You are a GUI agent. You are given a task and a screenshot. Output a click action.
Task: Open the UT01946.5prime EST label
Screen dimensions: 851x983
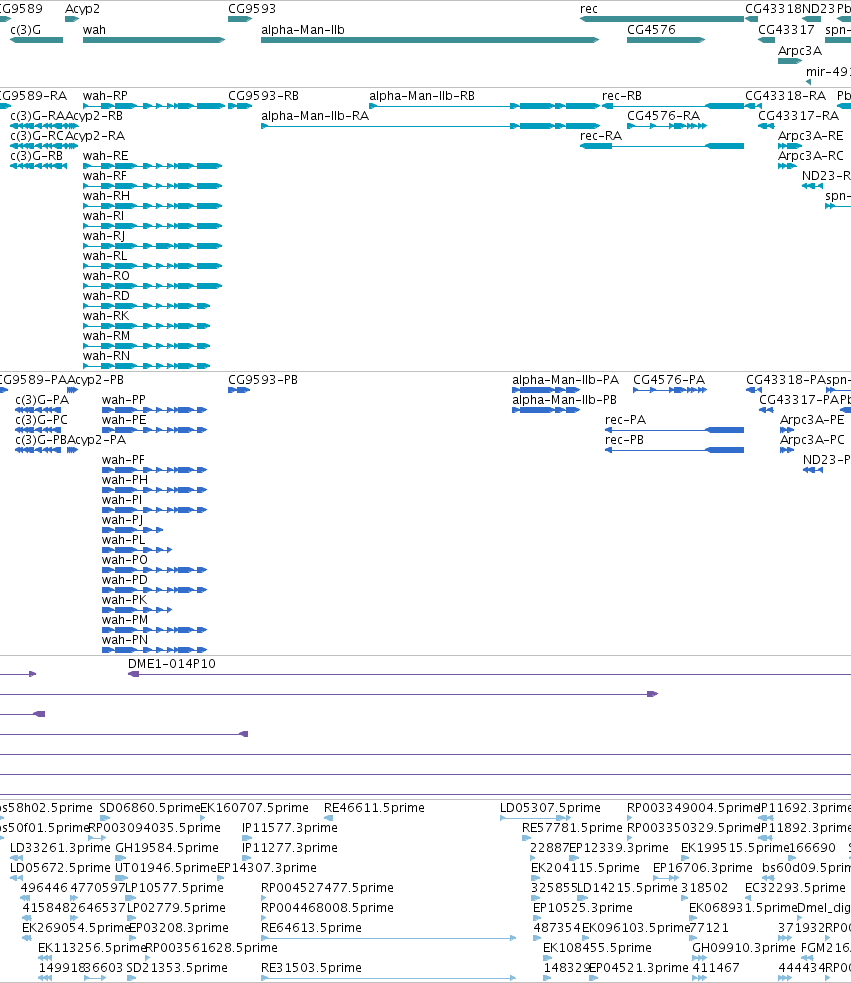coord(166,868)
